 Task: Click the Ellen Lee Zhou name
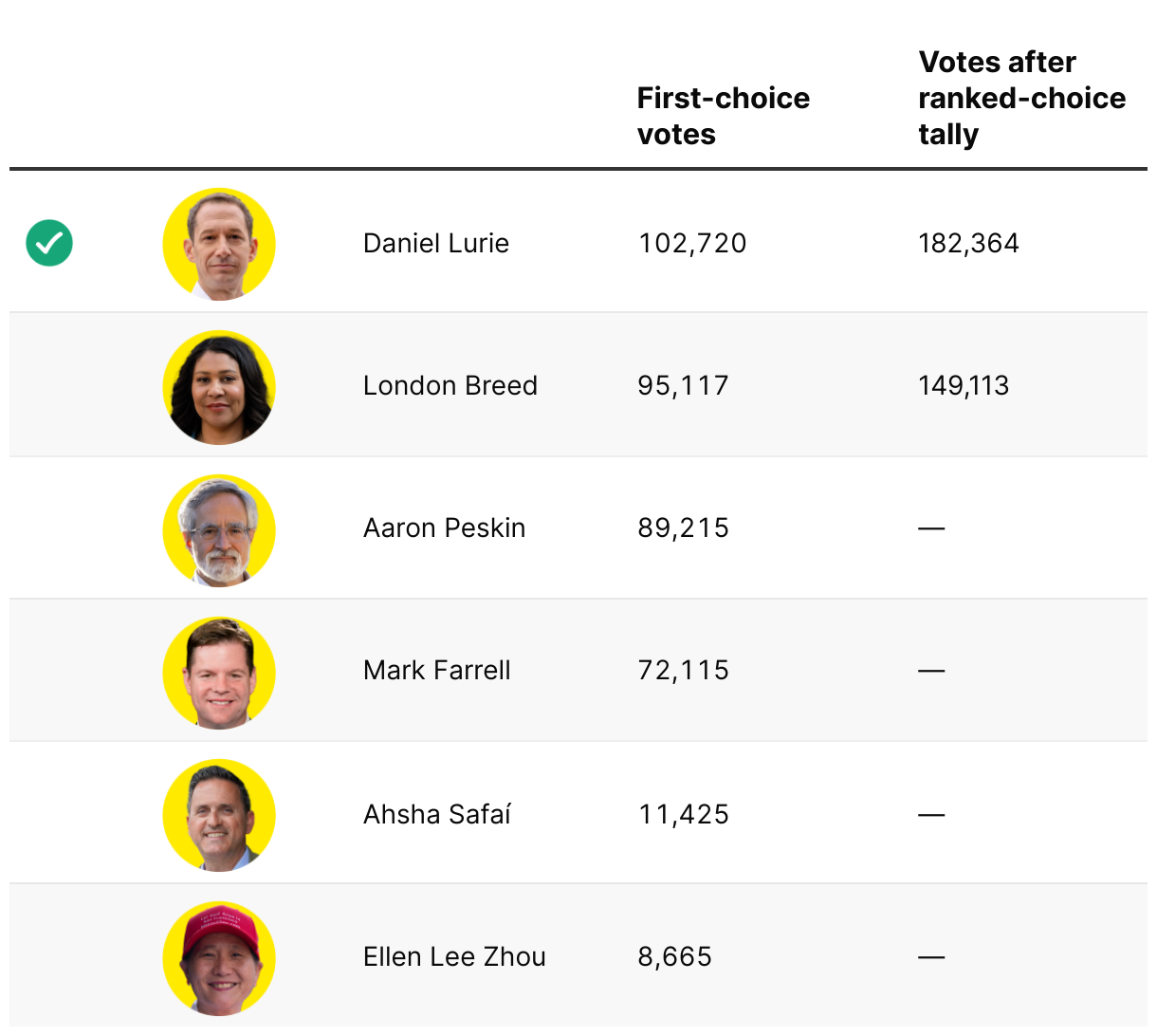point(454,957)
